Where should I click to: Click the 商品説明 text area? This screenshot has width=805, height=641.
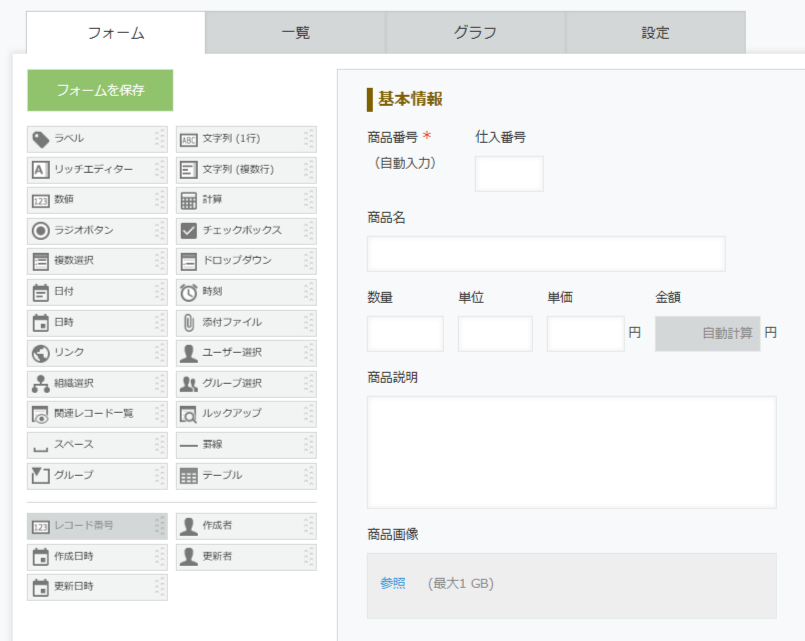[571, 452]
